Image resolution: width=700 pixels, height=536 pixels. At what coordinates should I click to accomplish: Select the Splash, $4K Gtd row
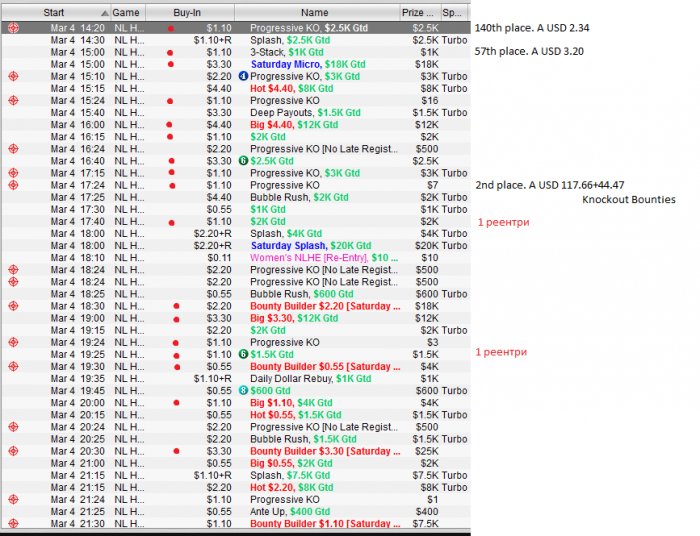[x=236, y=233]
